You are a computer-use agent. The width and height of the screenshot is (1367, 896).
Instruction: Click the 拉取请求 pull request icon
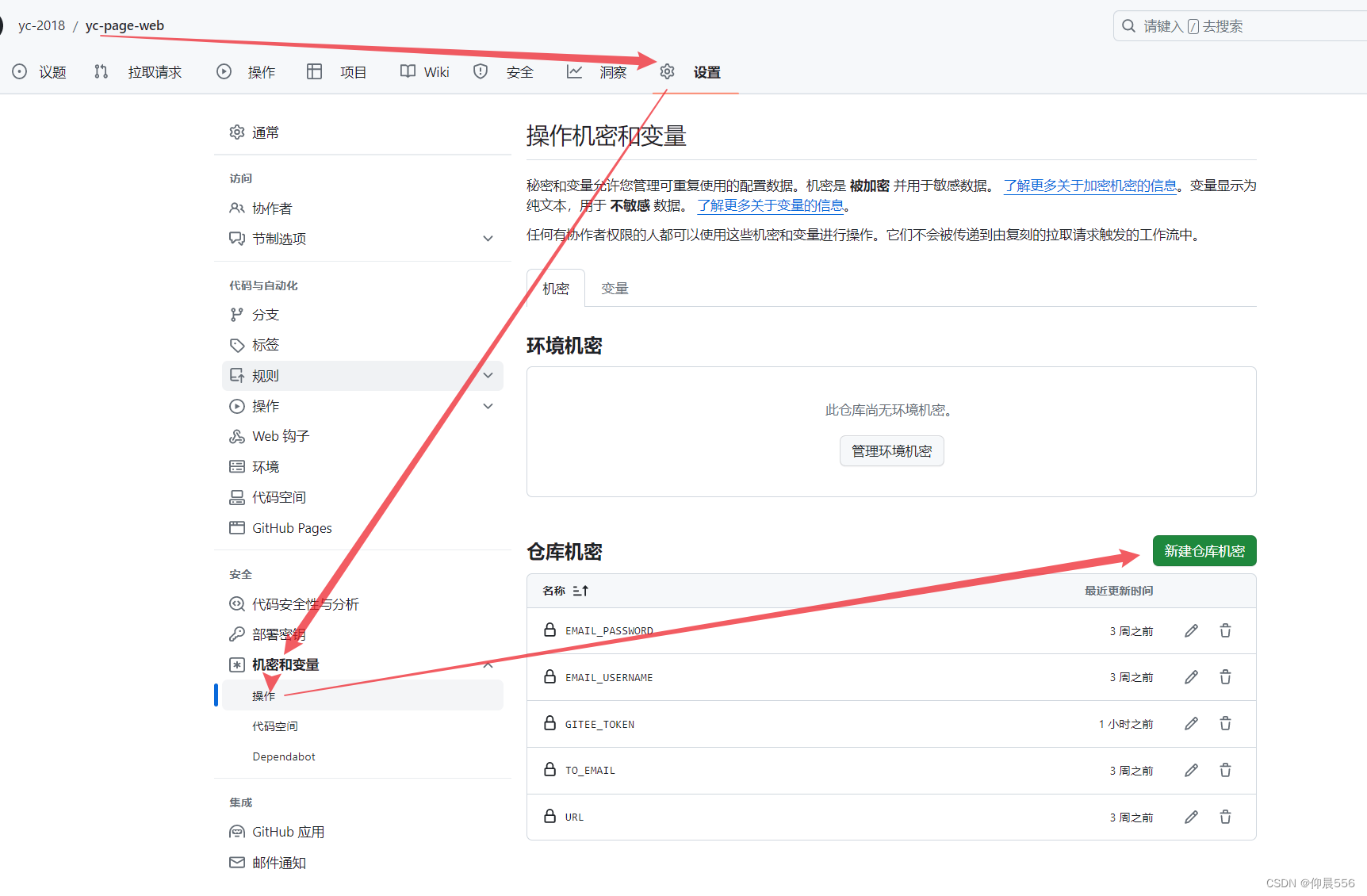[x=101, y=71]
